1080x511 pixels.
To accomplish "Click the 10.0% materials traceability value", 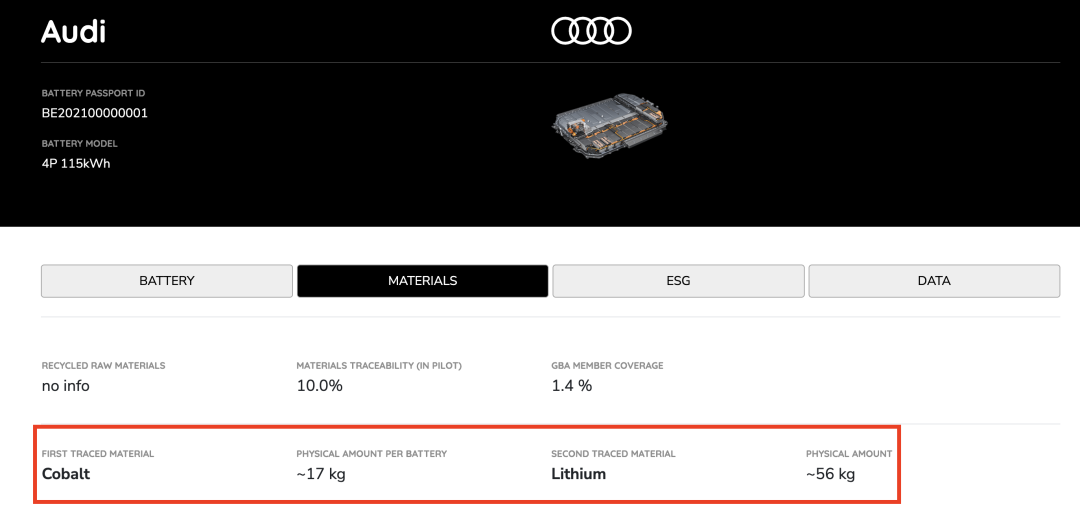I will [320, 386].
